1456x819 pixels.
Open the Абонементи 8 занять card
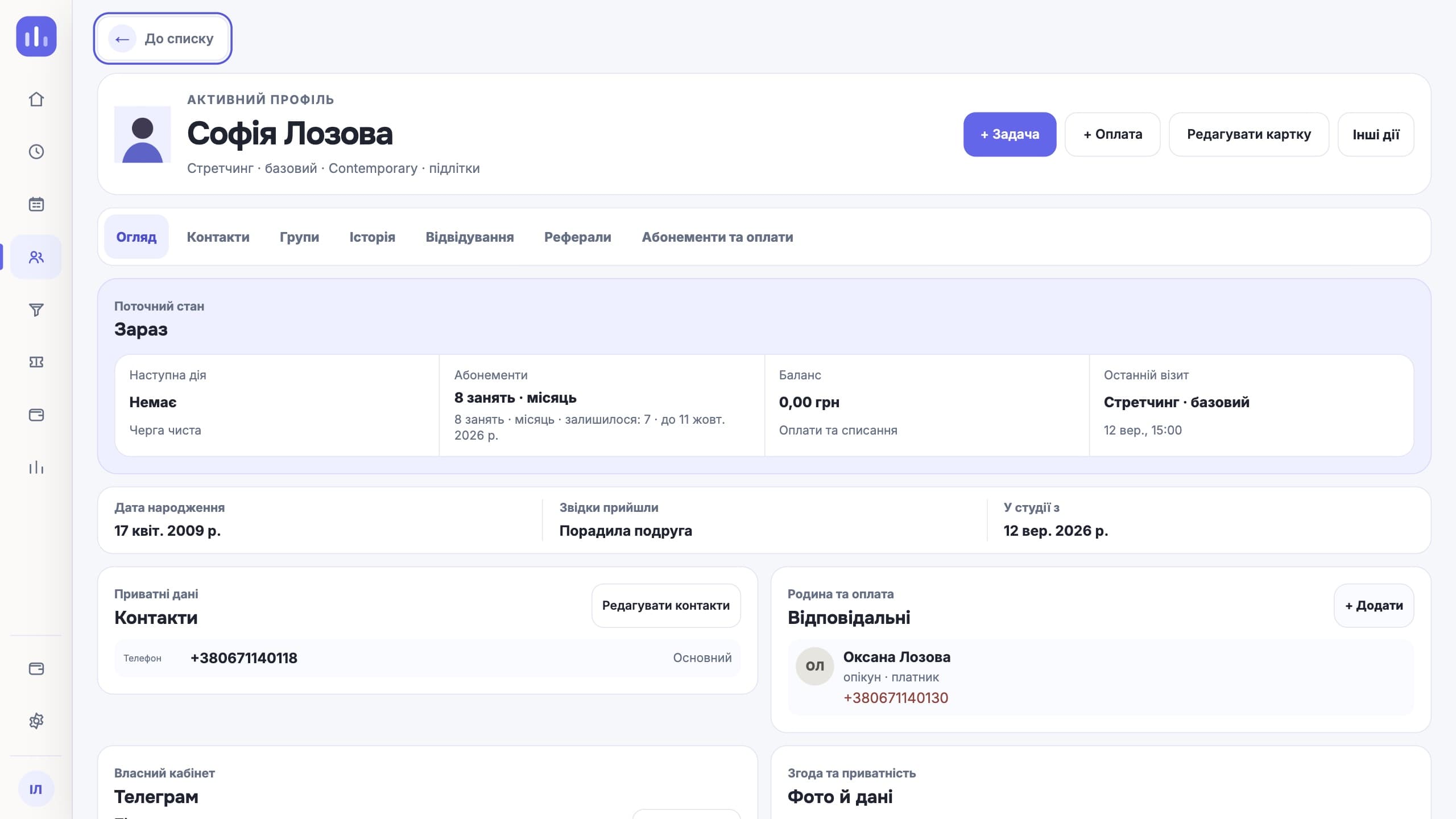[x=602, y=405]
